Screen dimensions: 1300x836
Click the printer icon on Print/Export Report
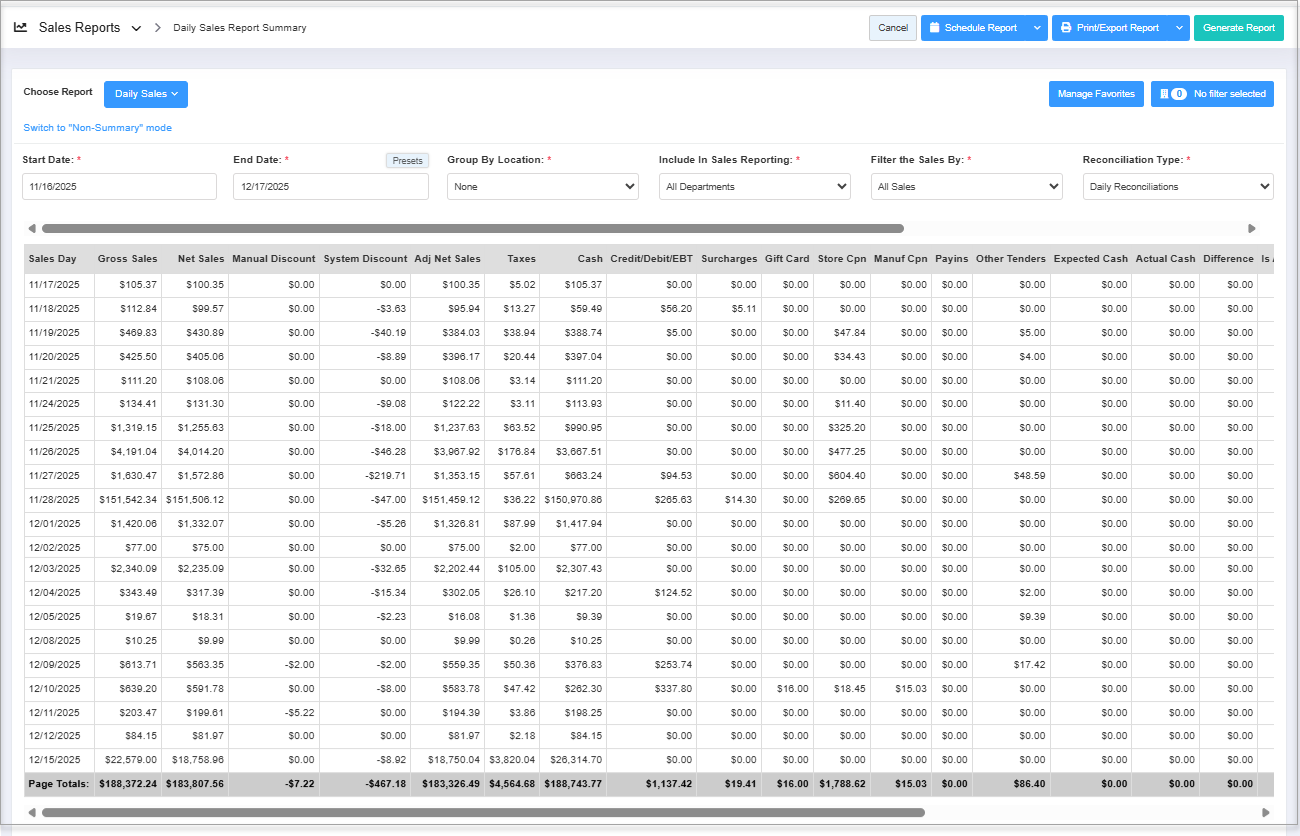1066,28
